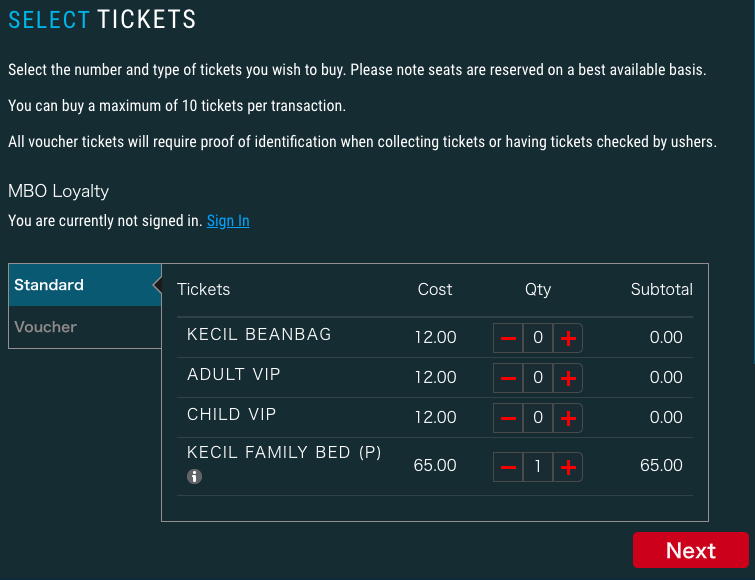Focus the CHILD VIP quantity field
755x580 pixels.
click(538, 418)
